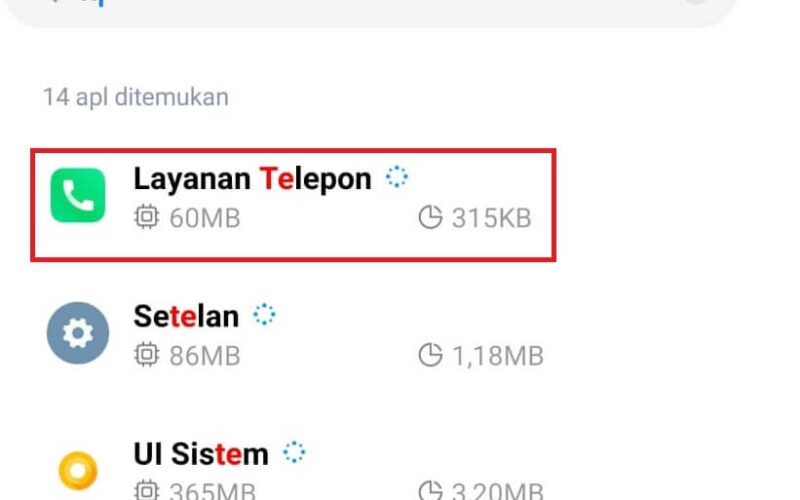Click the memory chip icon next to 365MB
The image size is (800, 500).
(146, 490)
